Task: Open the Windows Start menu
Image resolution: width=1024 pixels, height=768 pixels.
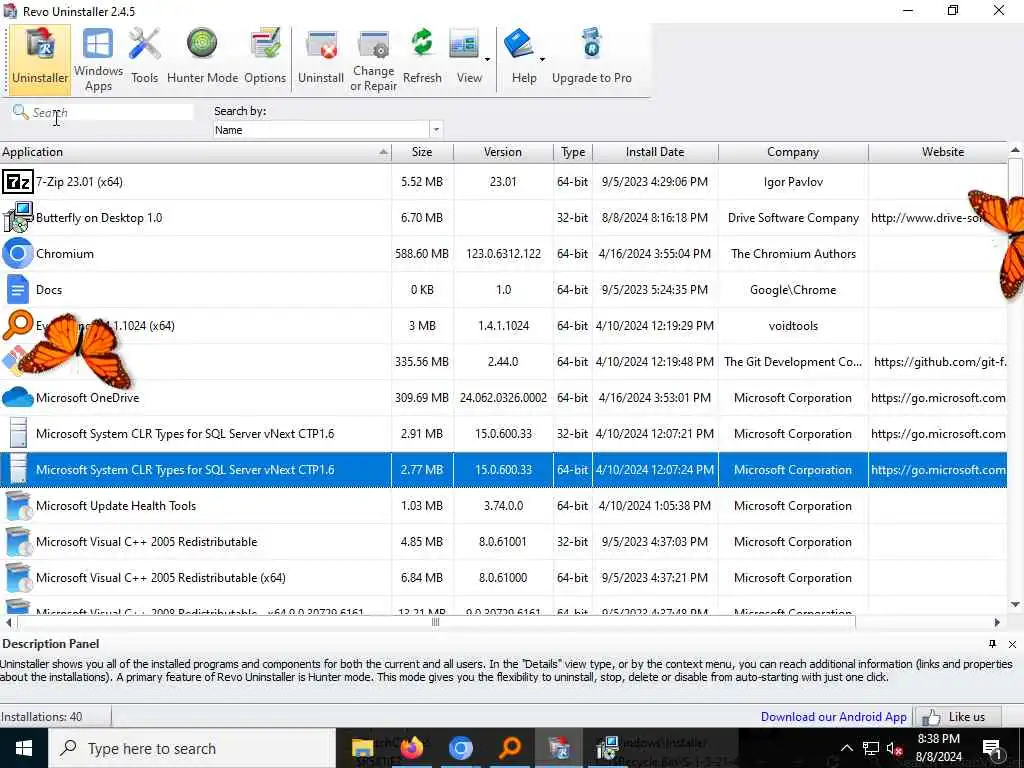Action: tap(24, 748)
